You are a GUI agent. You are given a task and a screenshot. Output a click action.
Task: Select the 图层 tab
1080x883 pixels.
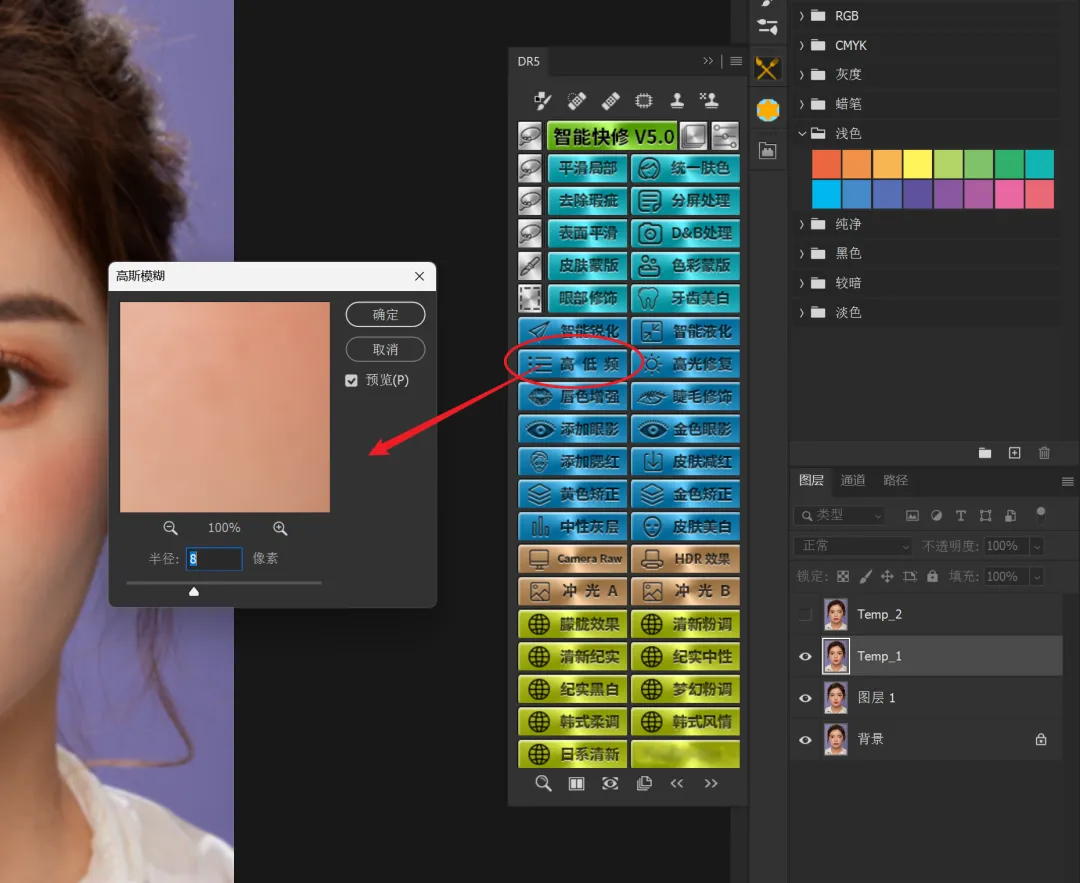(811, 481)
